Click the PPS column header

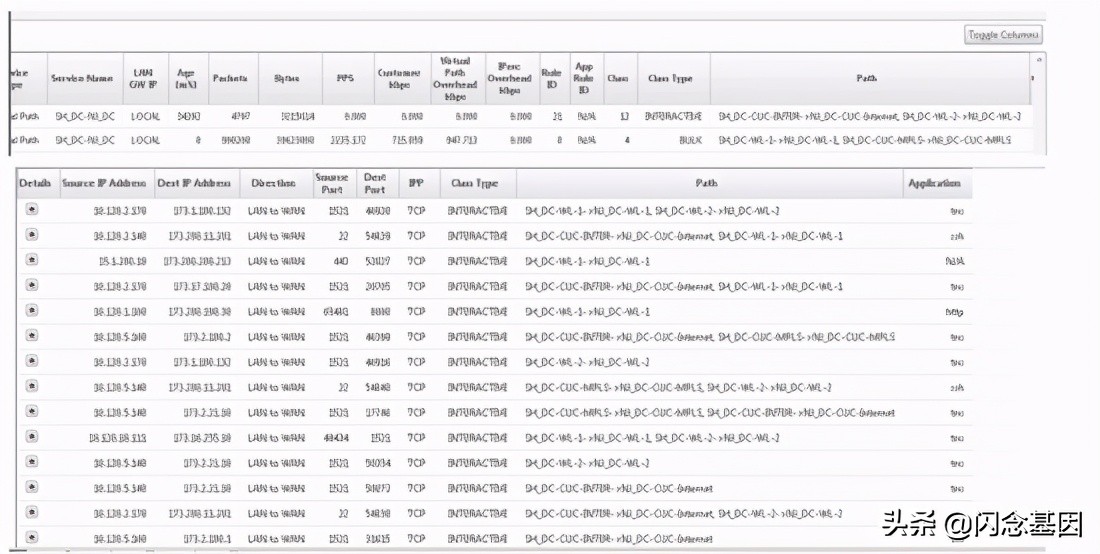coord(345,78)
